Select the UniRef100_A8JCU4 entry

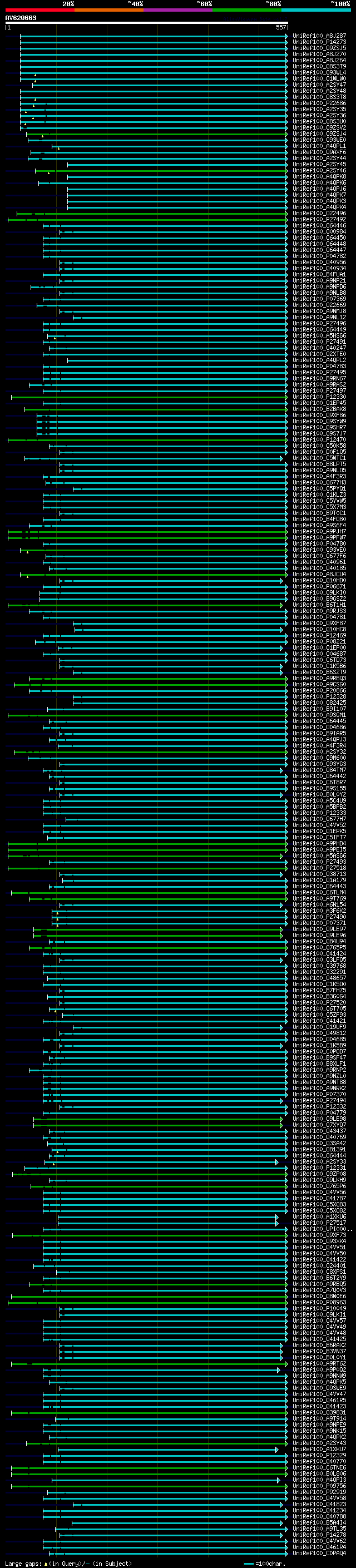319,574
